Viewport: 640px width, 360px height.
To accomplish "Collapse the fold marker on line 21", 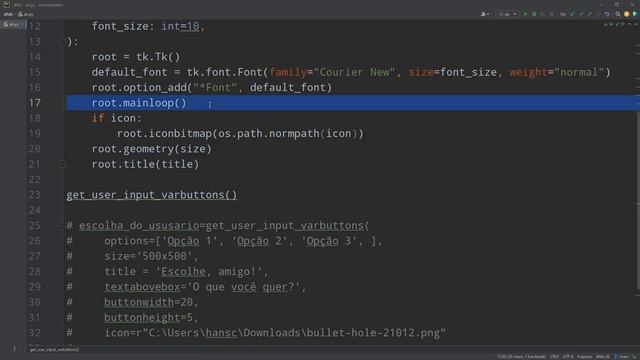I will pos(62,164).
